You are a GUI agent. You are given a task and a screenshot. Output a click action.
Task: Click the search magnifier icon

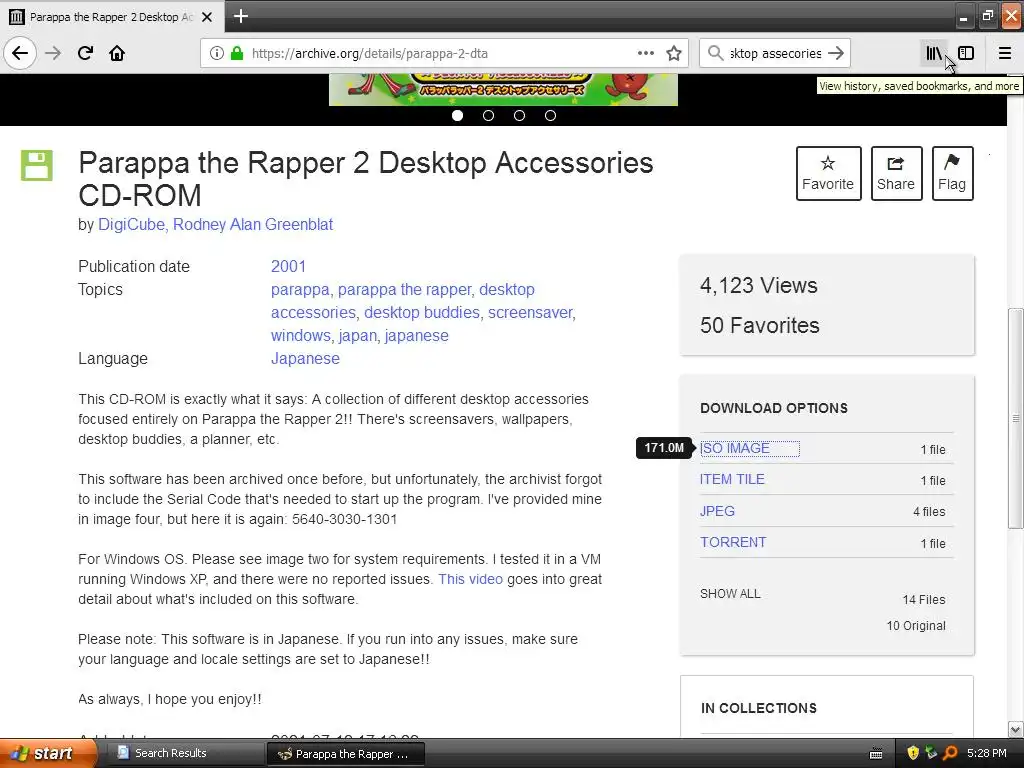(x=716, y=53)
